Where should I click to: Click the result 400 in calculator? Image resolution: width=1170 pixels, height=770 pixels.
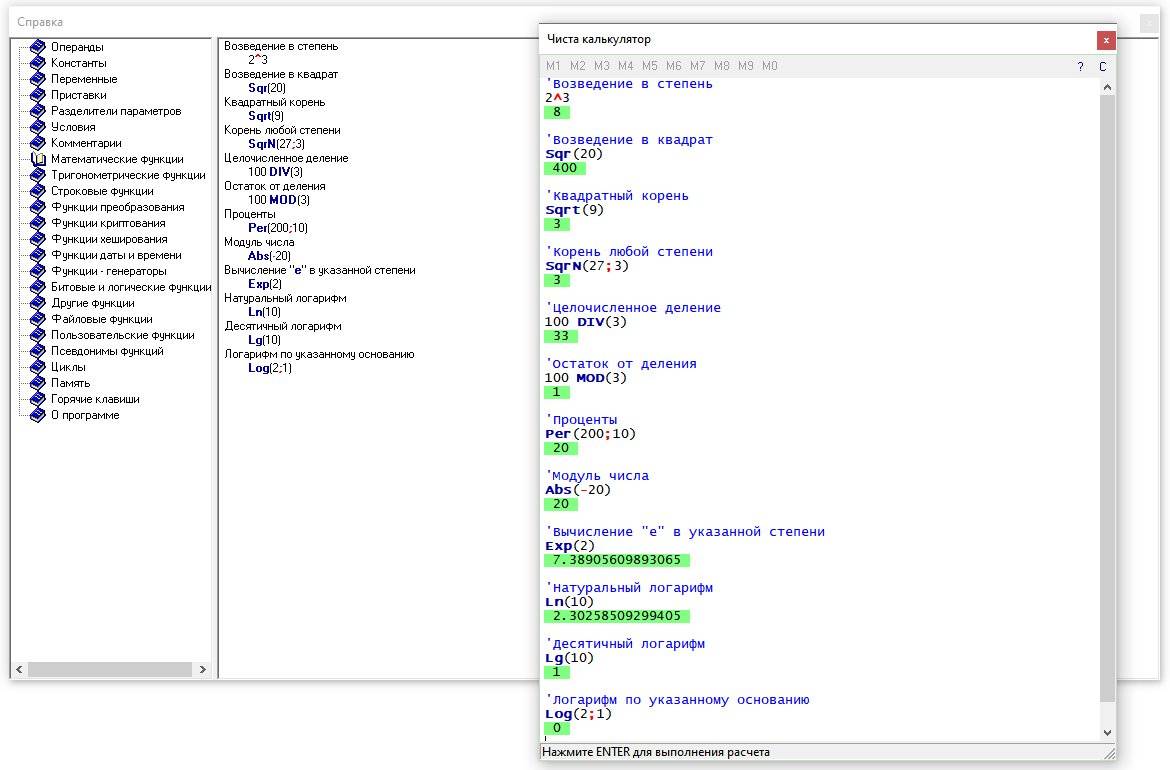coord(564,168)
